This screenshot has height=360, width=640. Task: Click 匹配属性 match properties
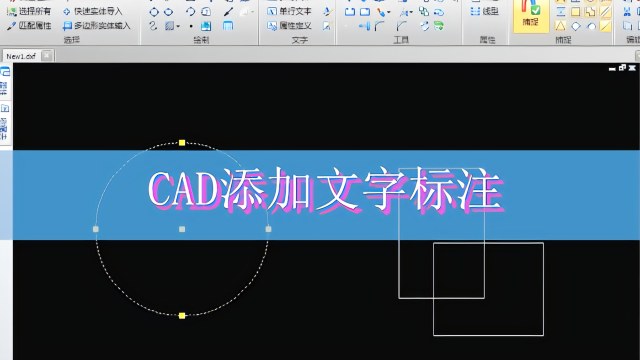[29, 26]
